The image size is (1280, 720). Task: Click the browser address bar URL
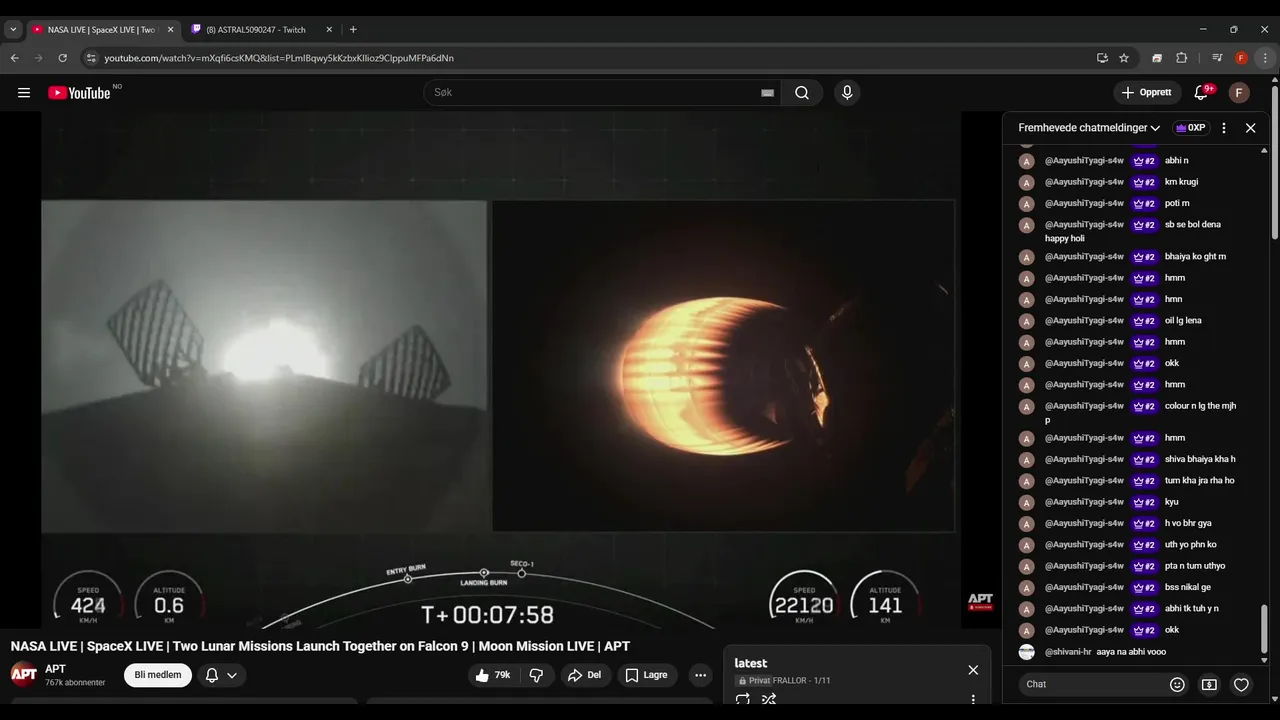(279, 58)
